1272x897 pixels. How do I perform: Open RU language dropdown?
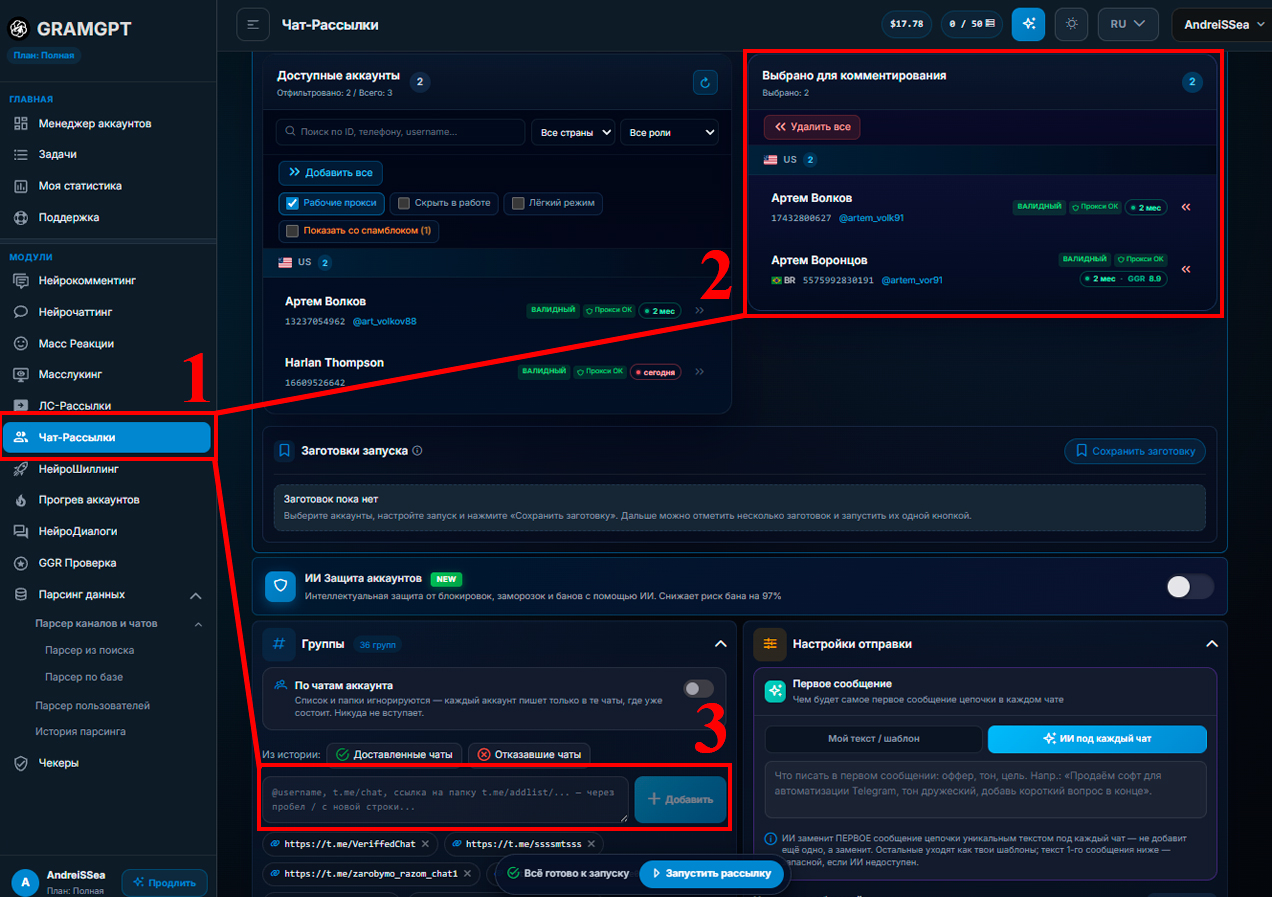(1128, 24)
